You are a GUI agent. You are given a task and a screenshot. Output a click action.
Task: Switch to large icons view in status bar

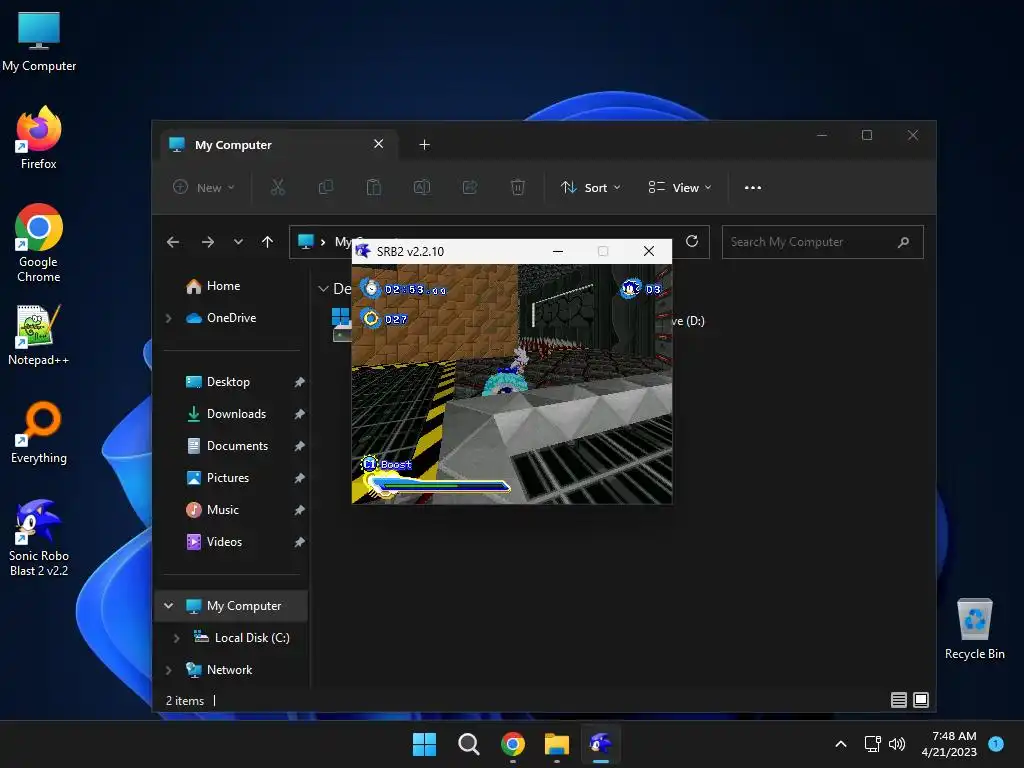pos(921,700)
